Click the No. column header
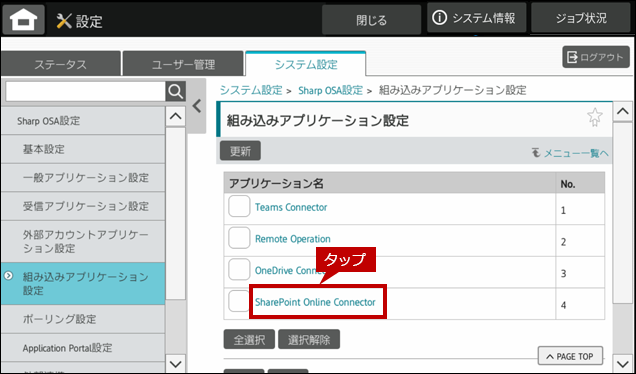 (x=580, y=183)
